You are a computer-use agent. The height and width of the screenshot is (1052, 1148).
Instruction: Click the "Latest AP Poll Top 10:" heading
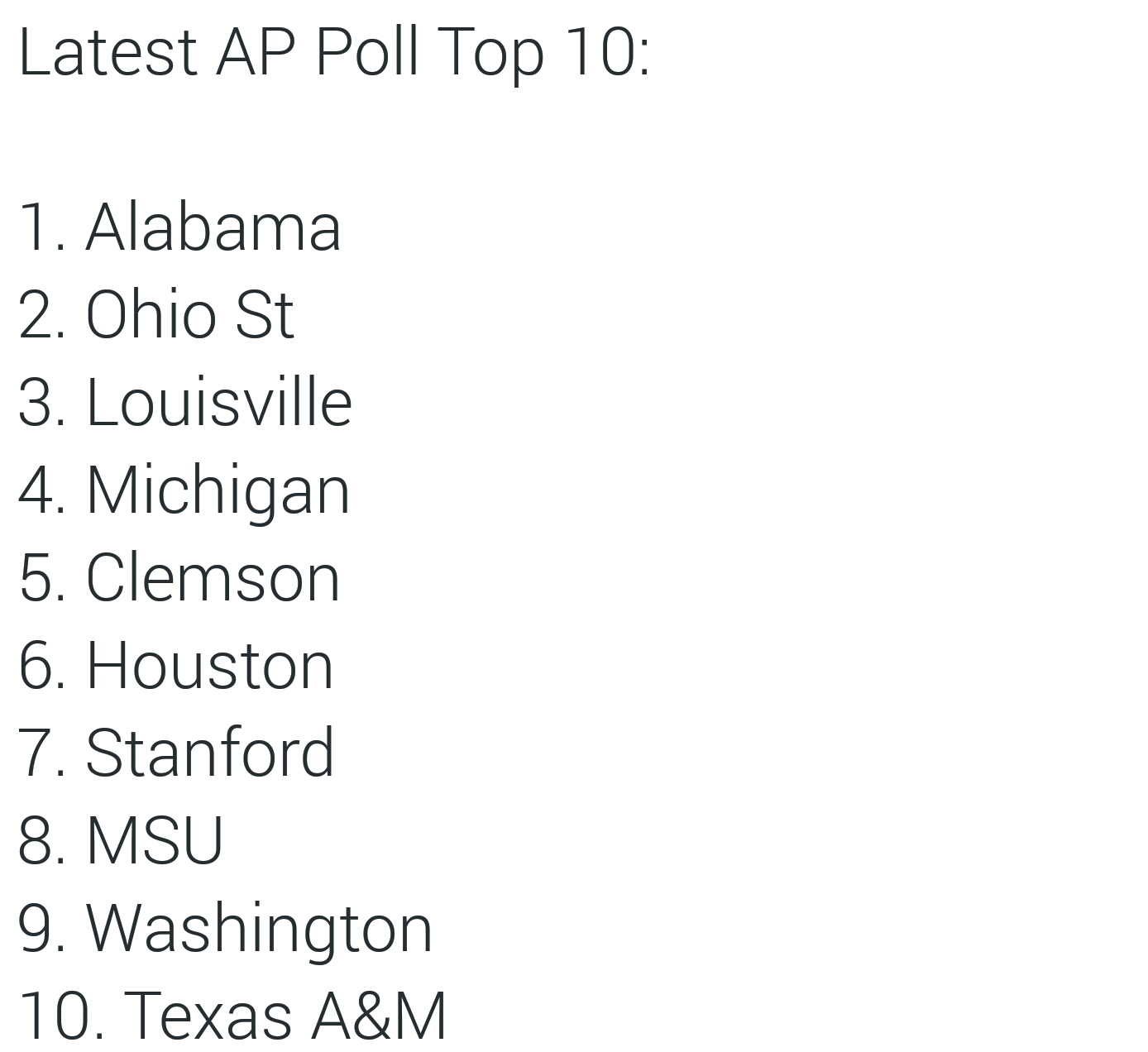coord(333,52)
